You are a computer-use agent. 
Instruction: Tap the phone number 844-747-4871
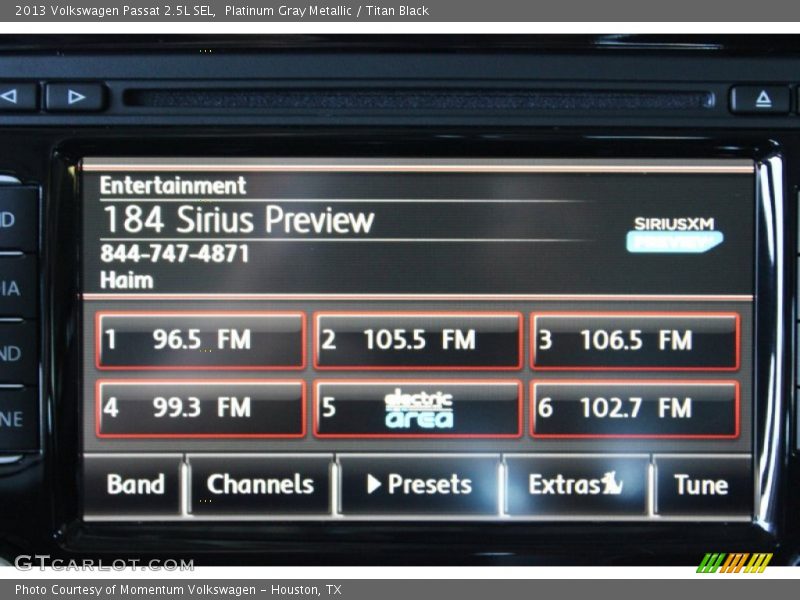pos(174,254)
